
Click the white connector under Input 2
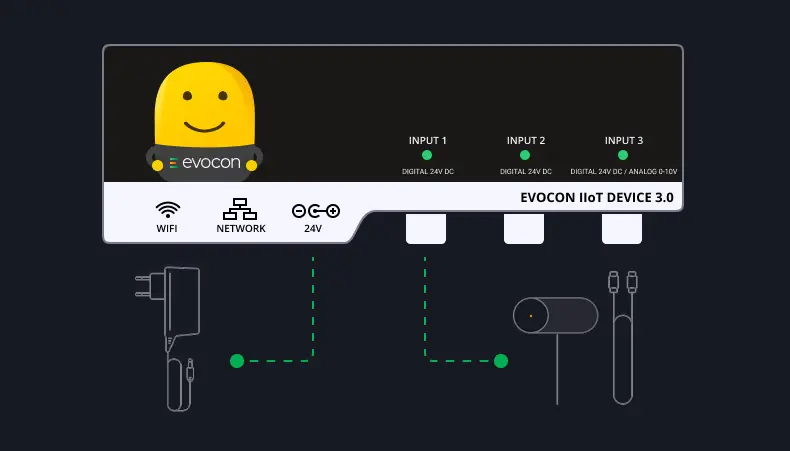point(524,228)
